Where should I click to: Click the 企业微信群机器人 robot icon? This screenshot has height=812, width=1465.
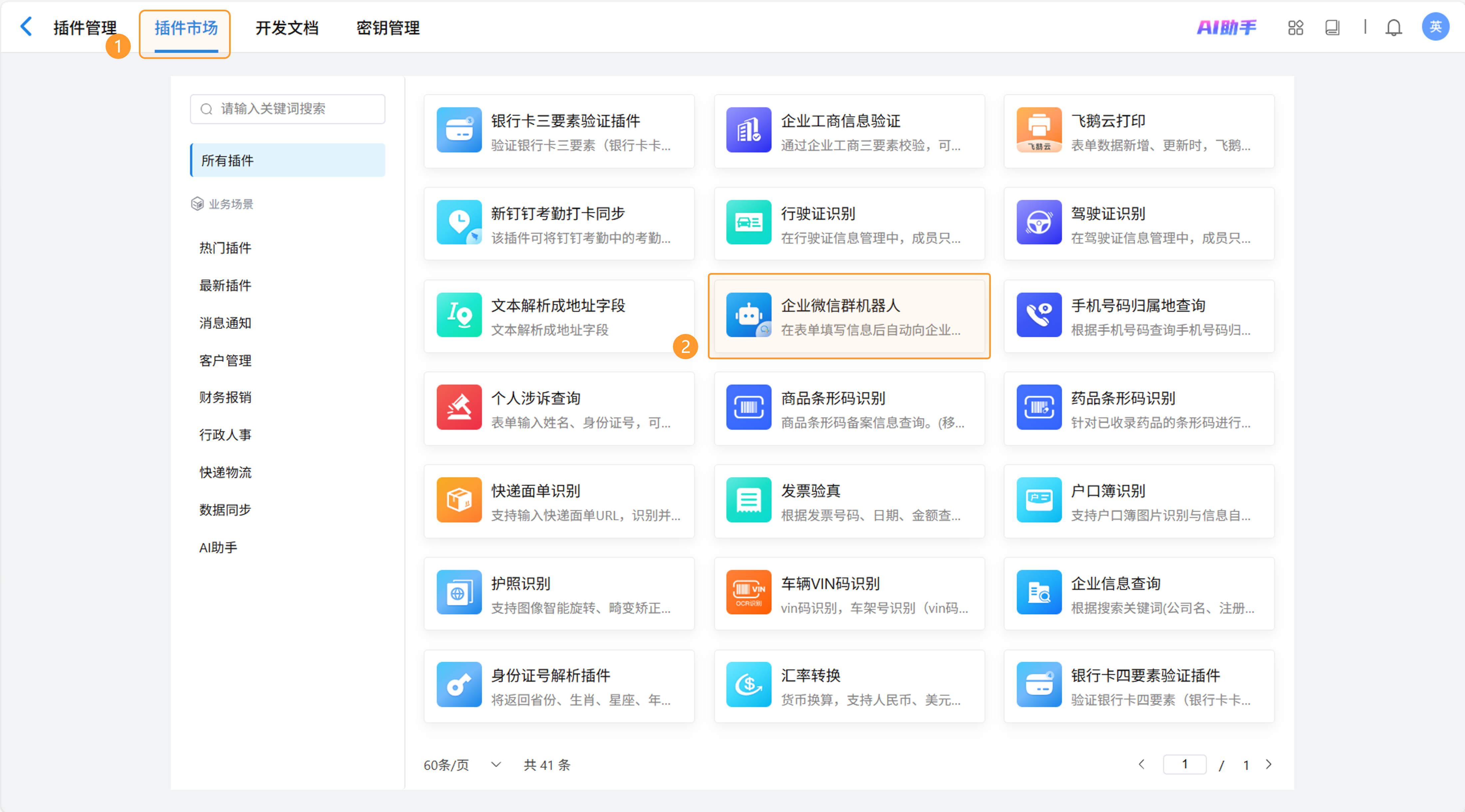click(748, 315)
